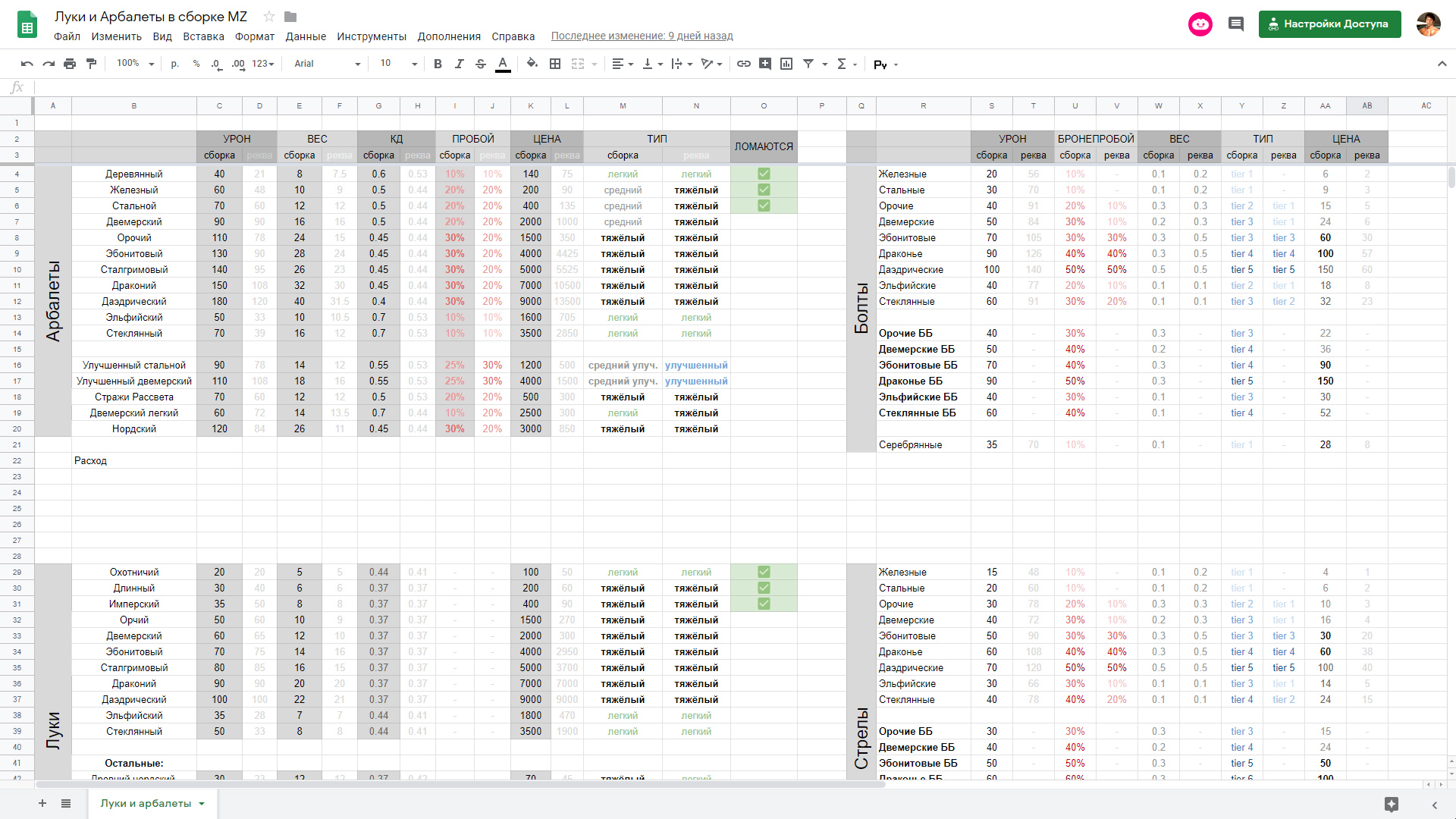Uncheck the Деревянный crossbow ЛОМАЮТСЯ checkbox

(x=764, y=174)
